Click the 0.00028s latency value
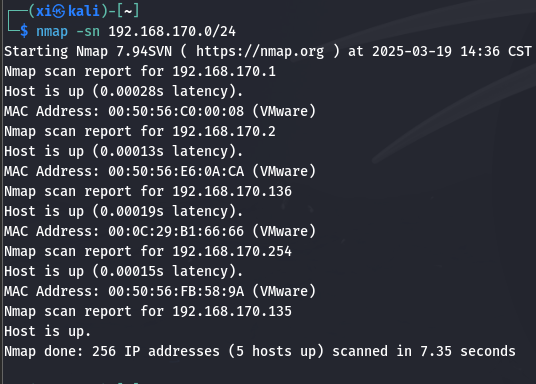Image resolution: width=536 pixels, height=384 pixels. coord(132,91)
